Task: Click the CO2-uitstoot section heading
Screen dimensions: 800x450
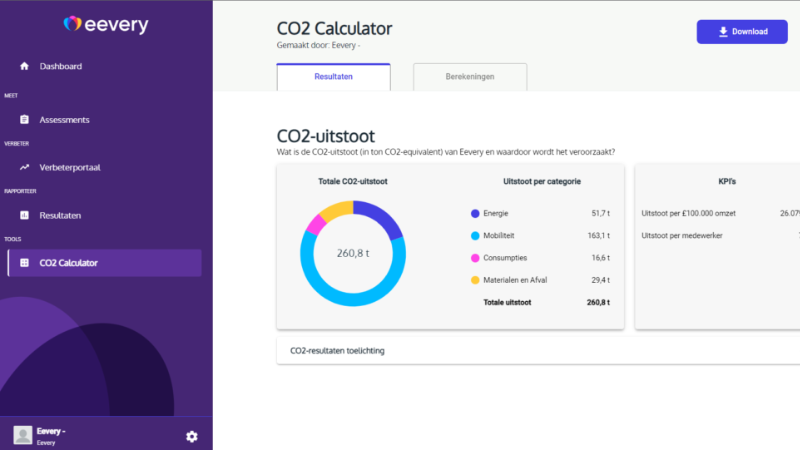Action: 326,136
